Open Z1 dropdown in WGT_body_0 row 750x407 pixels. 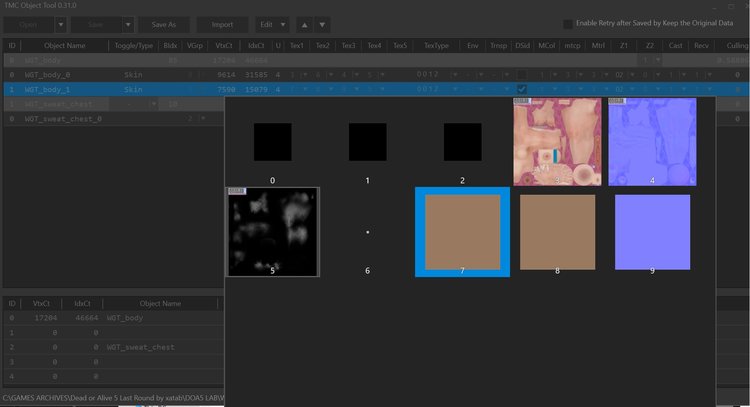pos(632,75)
